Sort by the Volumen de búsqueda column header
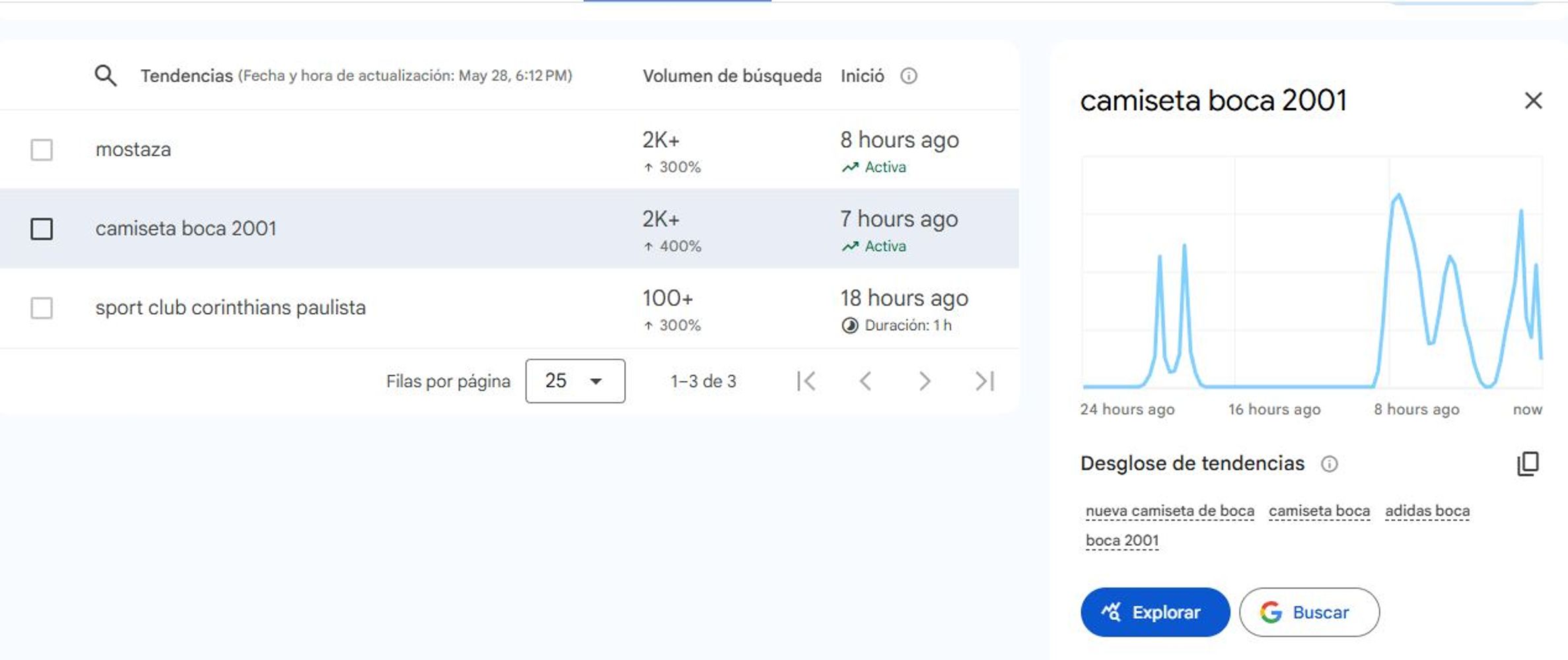This screenshot has width=1568, height=660. [x=732, y=76]
